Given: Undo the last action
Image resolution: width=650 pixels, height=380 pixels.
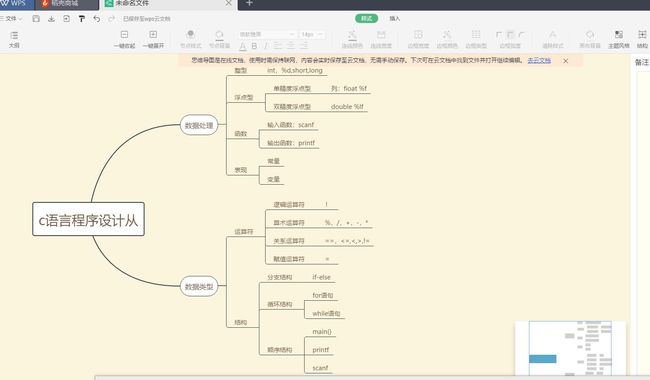Looking at the screenshot, I should point(97,19).
